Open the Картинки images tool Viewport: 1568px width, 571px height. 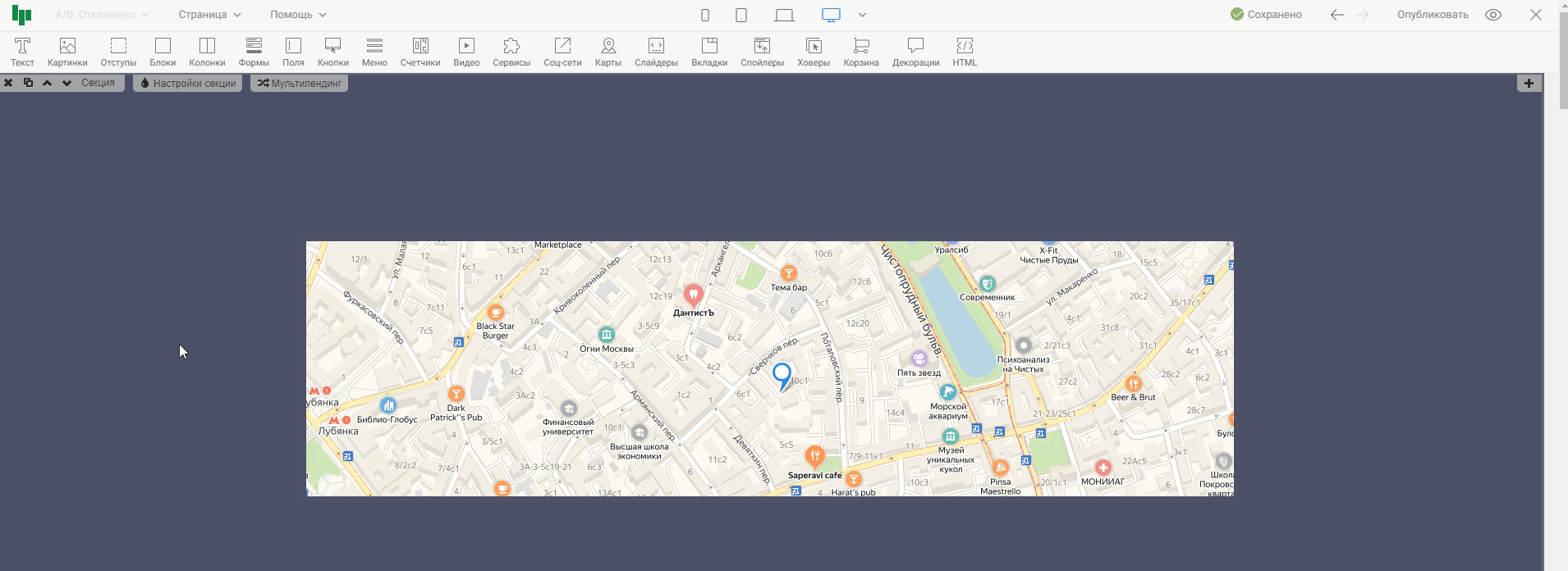point(67,52)
